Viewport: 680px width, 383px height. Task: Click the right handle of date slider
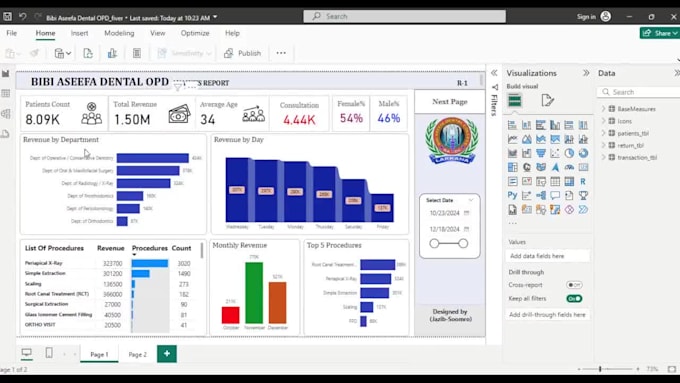(463, 243)
